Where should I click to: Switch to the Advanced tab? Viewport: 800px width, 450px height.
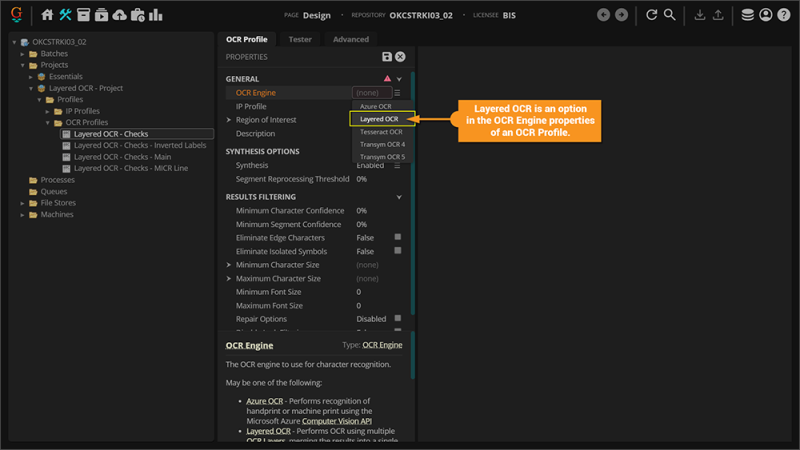(351, 39)
